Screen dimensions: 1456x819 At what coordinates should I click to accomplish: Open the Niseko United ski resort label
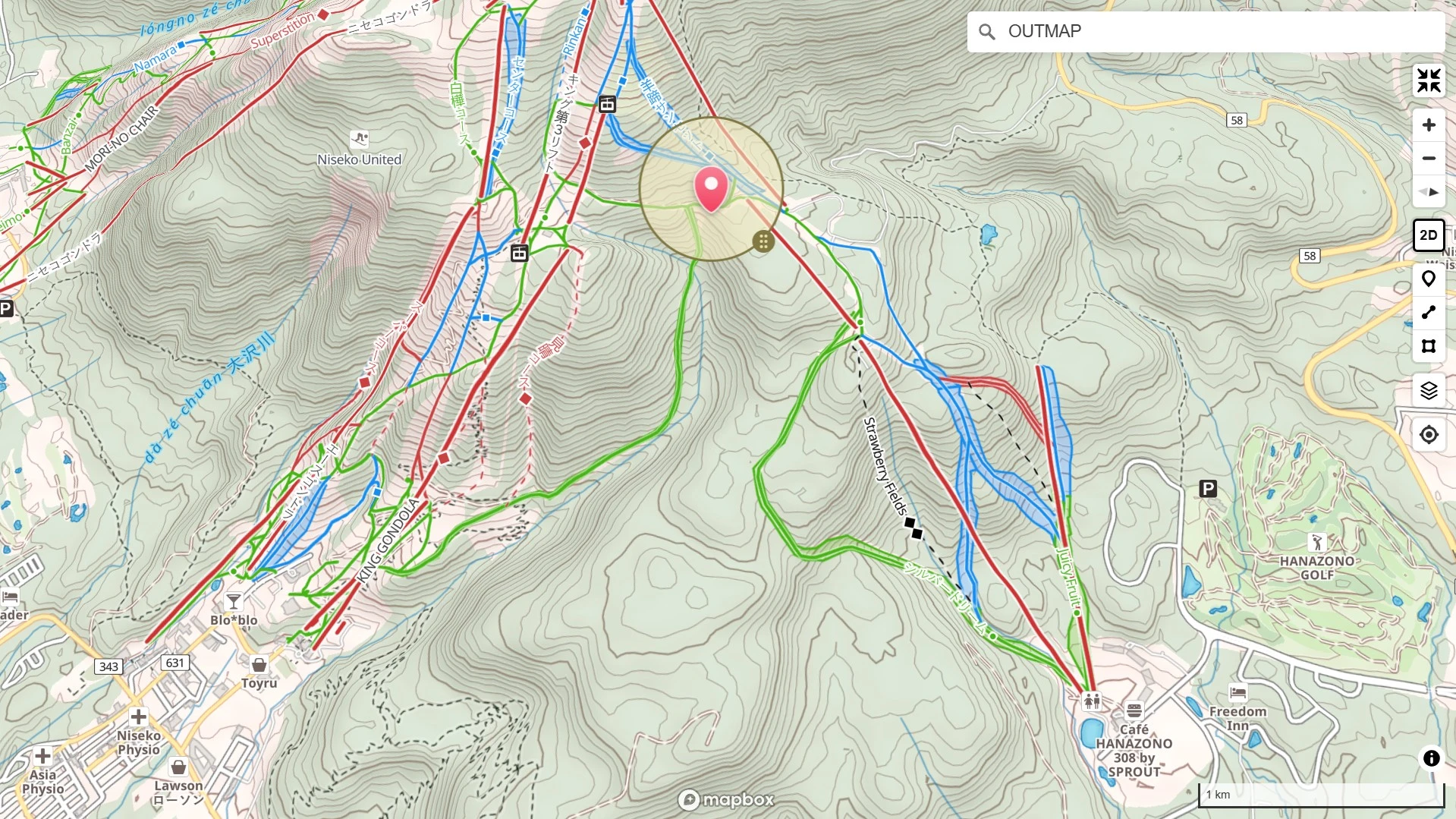point(359,159)
